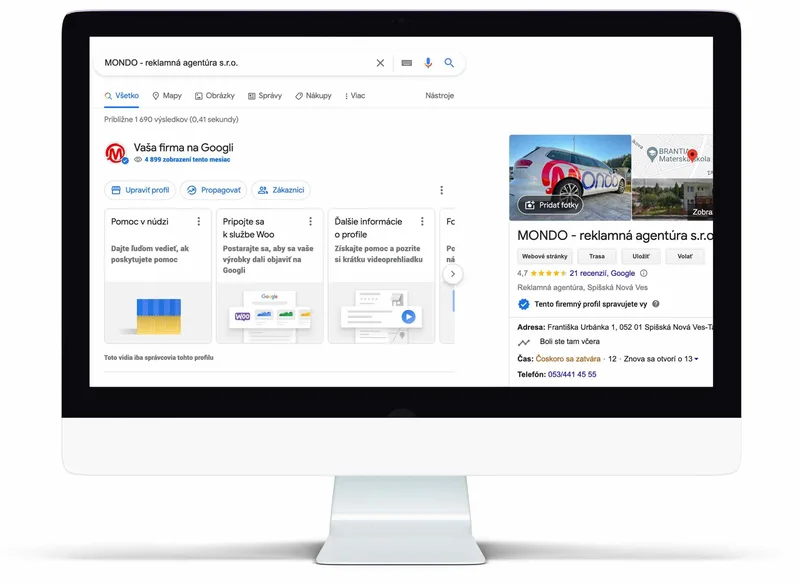This screenshot has width=800, height=584.
Task: Click the Pridať fotky button
Action: [550, 205]
